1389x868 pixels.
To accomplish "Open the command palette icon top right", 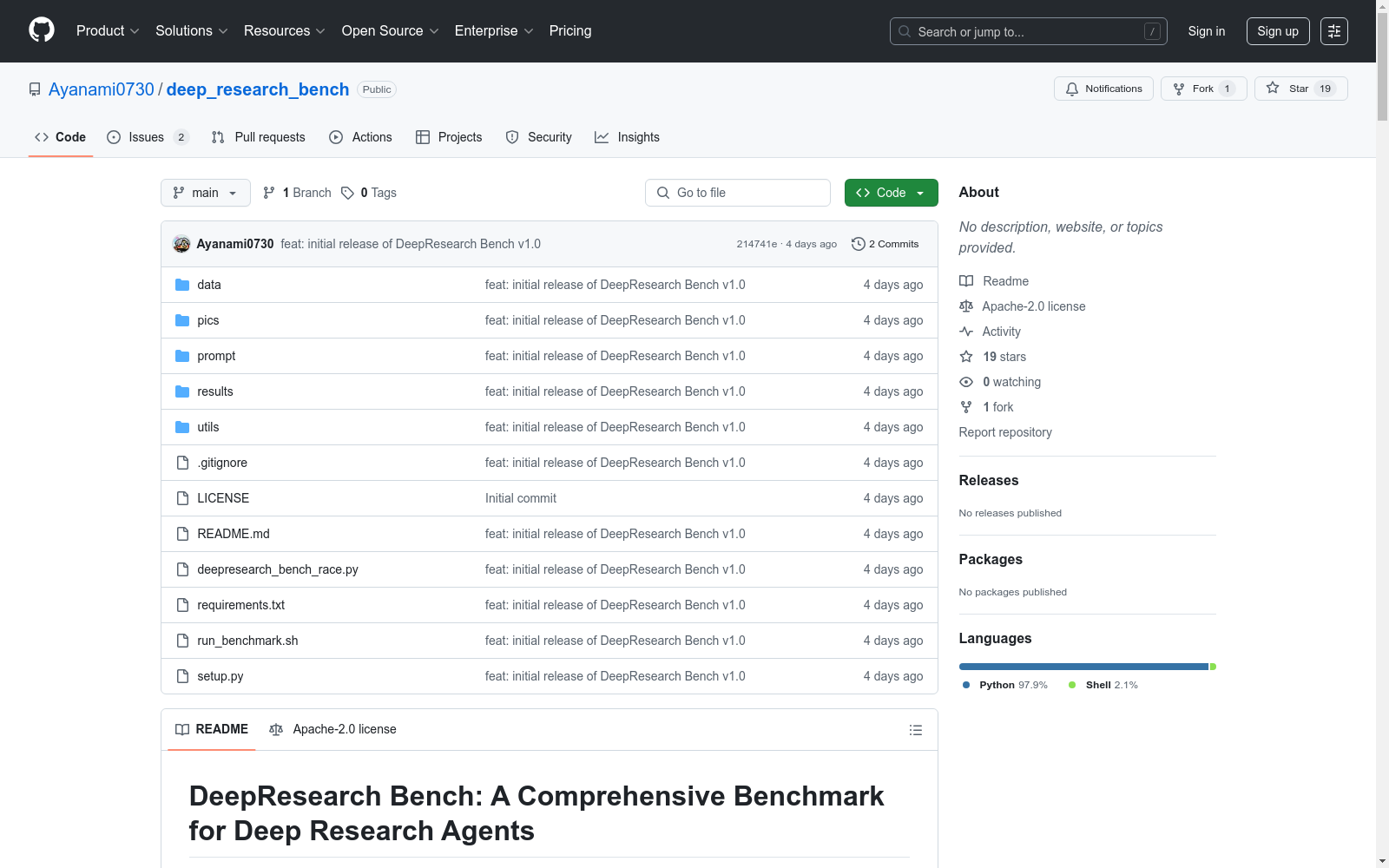I will [x=1334, y=31].
